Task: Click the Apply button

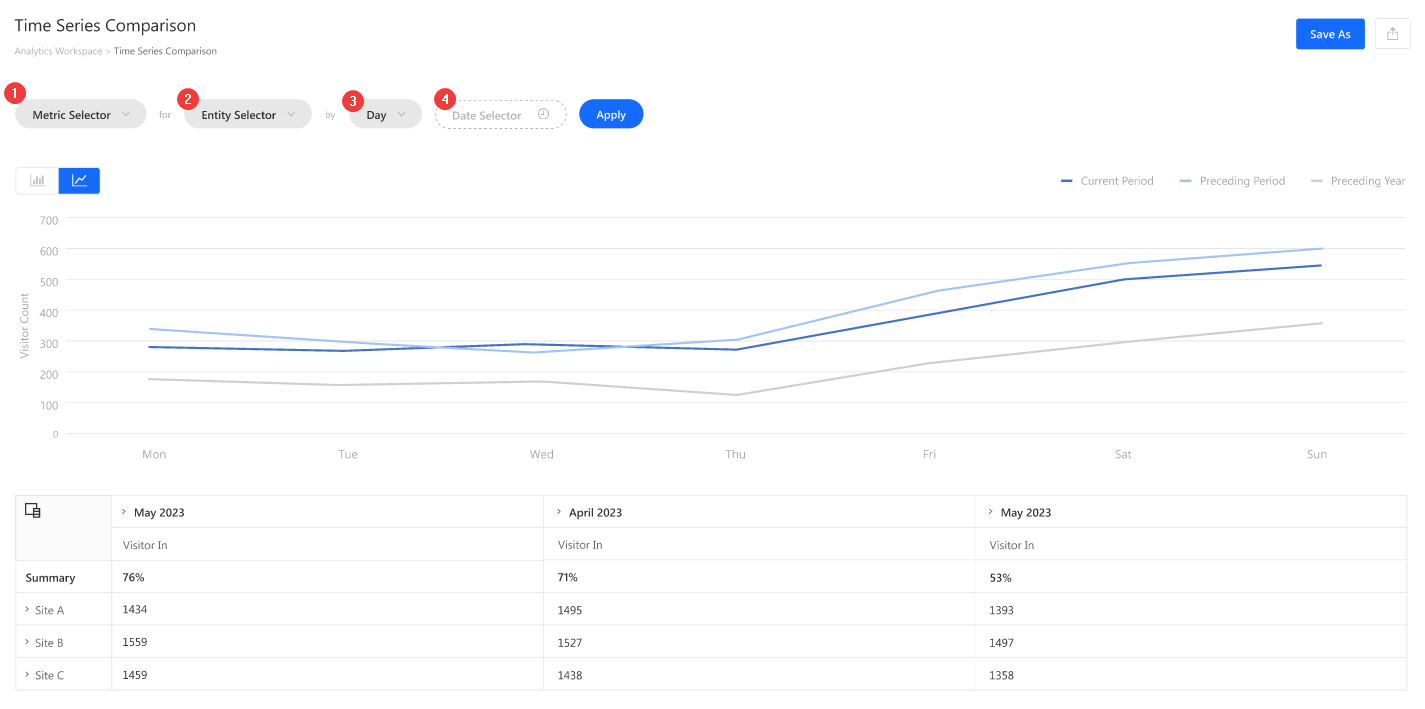Action: [611, 115]
